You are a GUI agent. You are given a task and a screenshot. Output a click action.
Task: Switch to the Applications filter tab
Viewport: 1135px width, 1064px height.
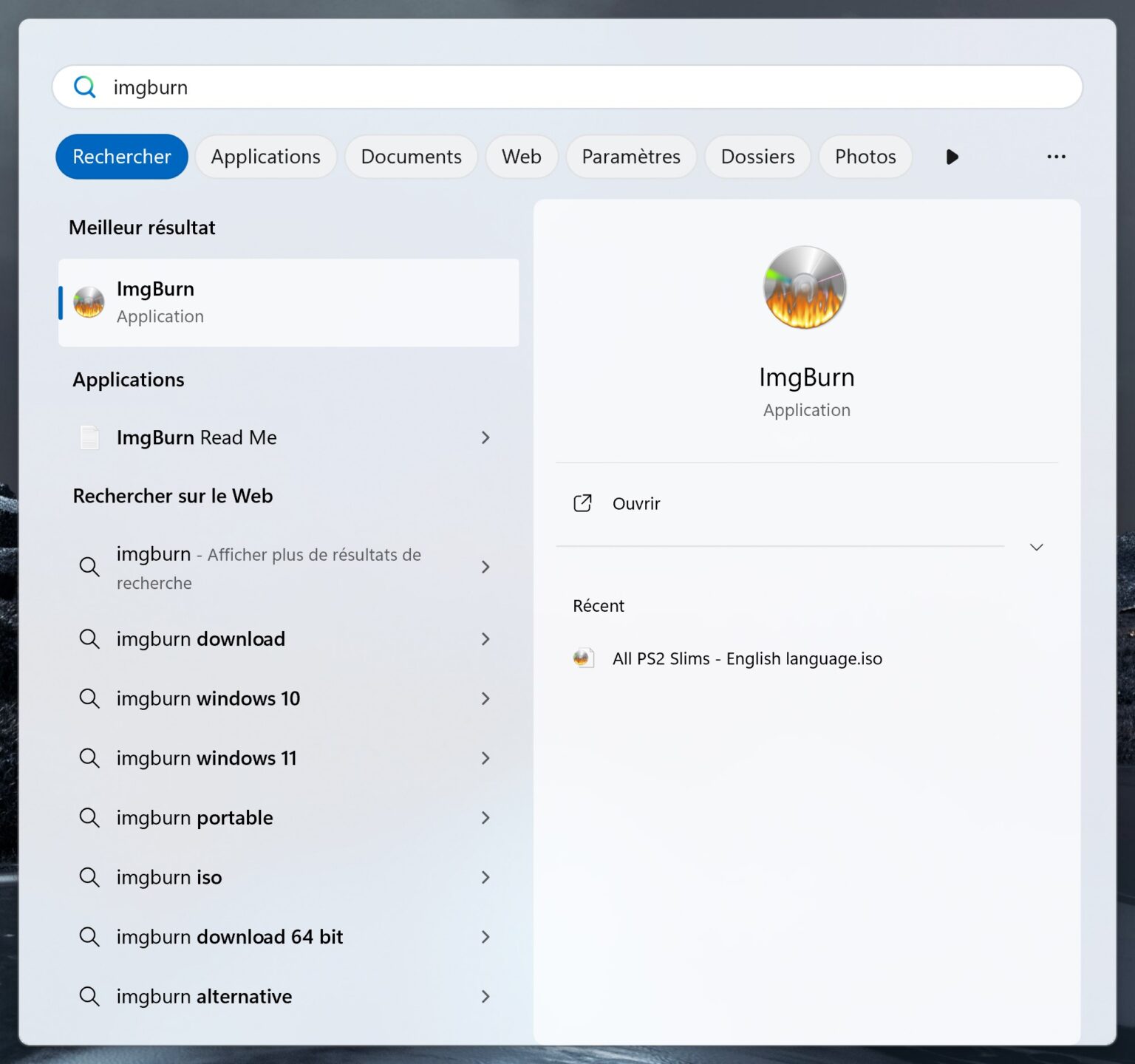265,157
